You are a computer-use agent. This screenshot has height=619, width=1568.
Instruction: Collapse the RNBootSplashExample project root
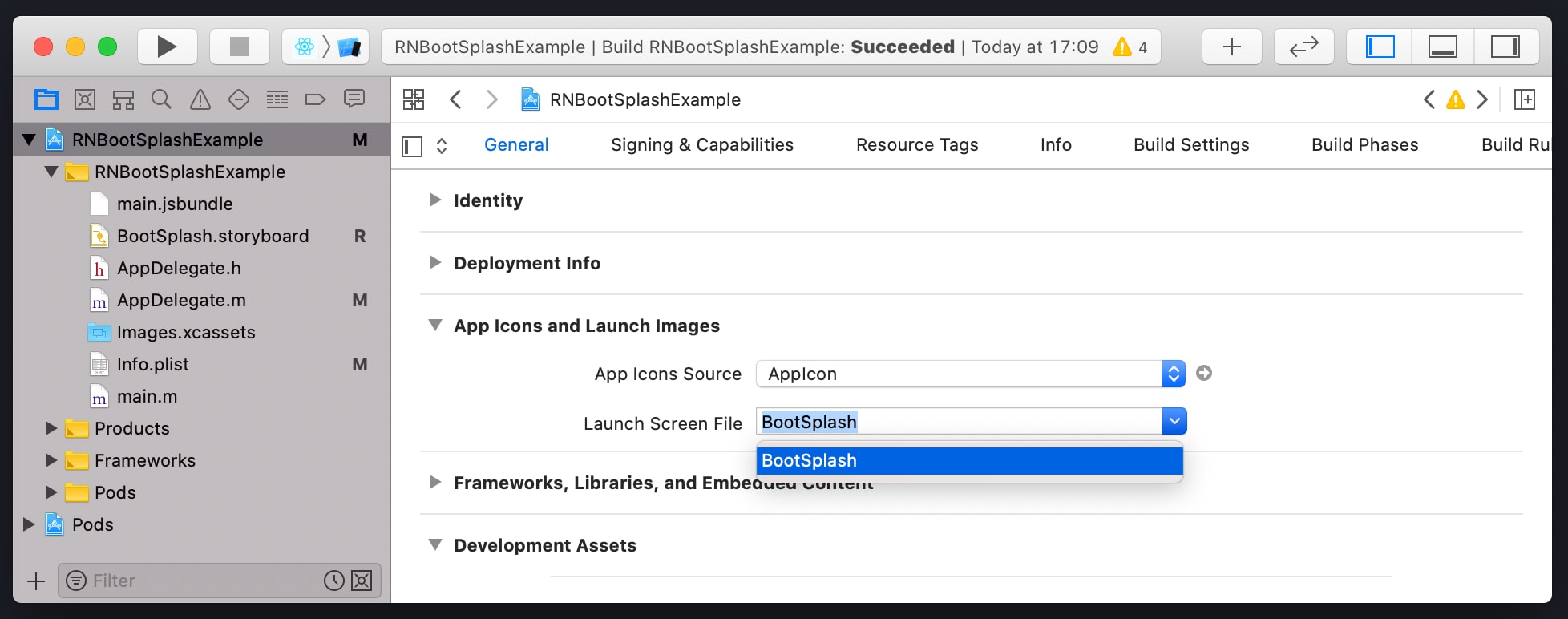coord(29,140)
